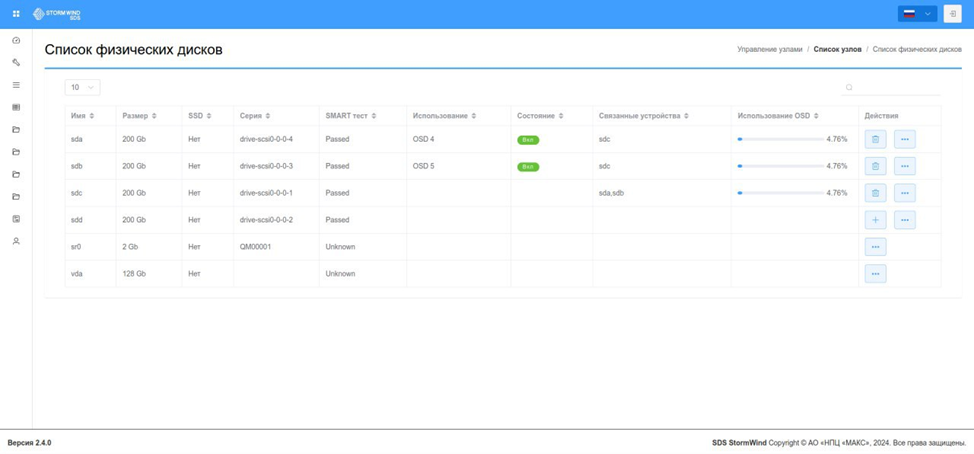Screen dimensions: 974x454
Task: Open the apps grid menu icon
Action: (x=17, y=14)
